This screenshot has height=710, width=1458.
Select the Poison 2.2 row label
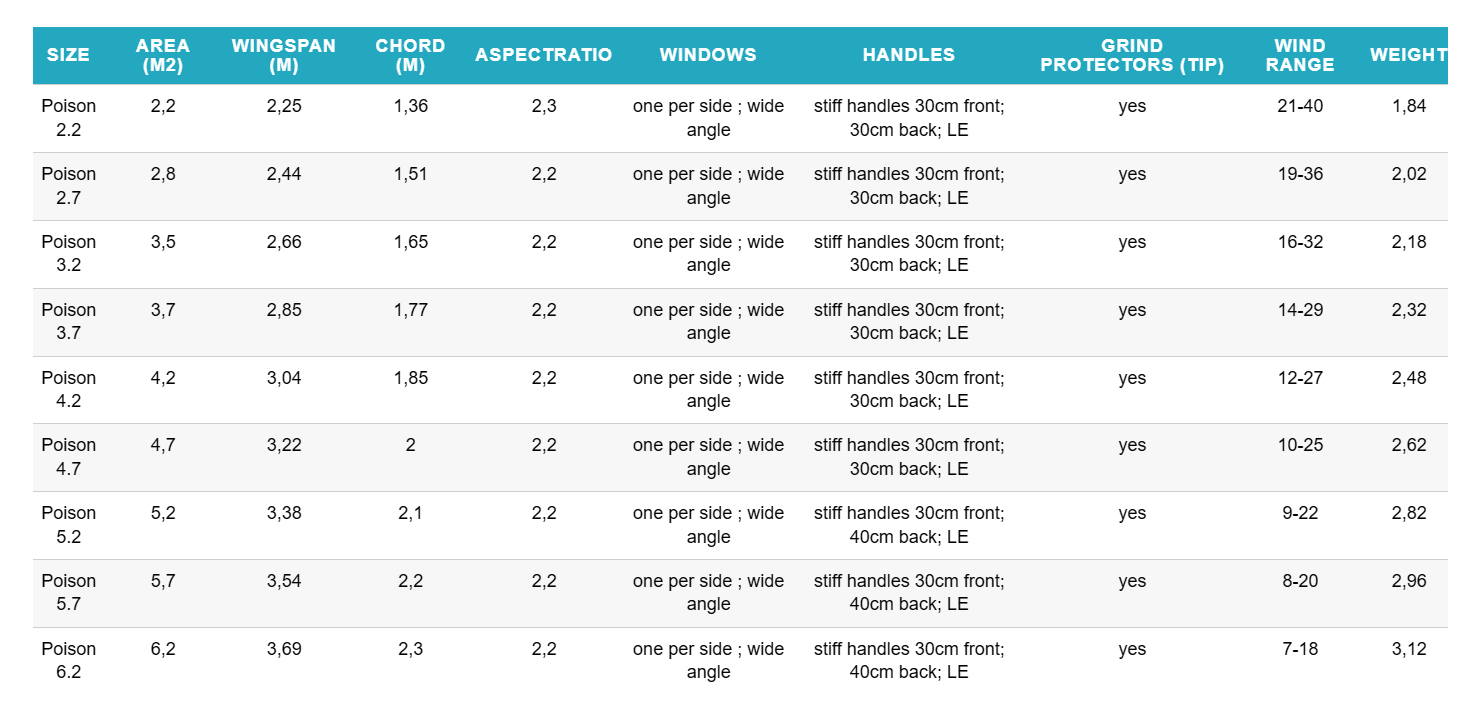68,118
